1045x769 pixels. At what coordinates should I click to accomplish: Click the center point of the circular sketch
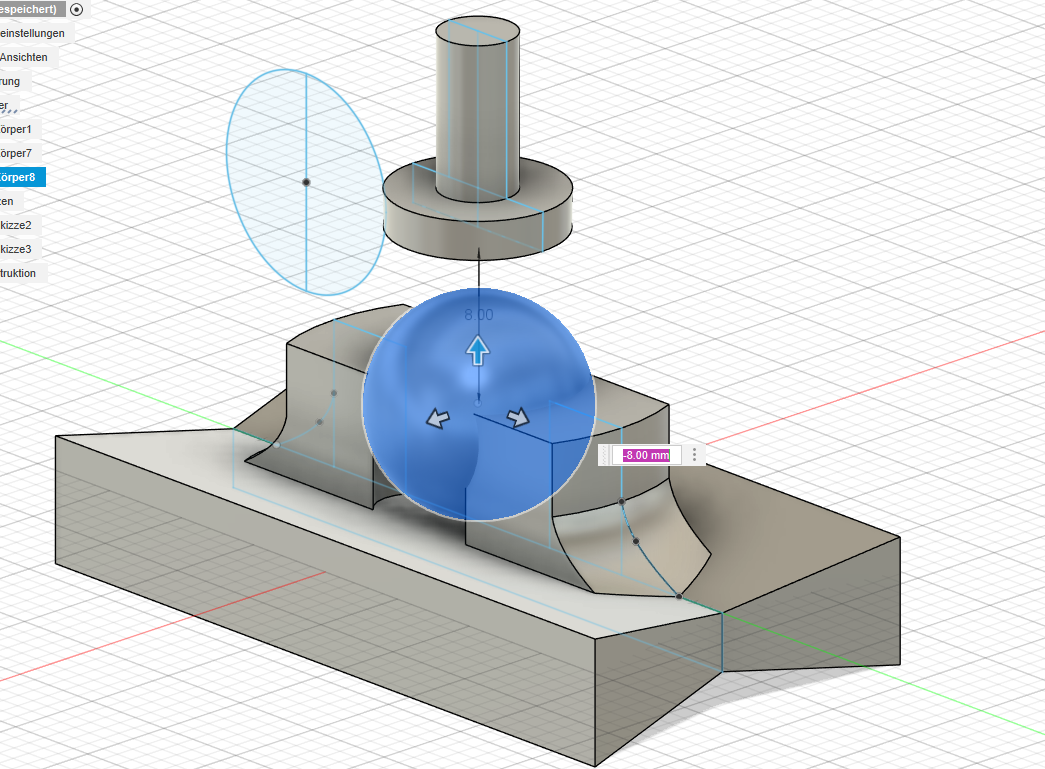306,182
